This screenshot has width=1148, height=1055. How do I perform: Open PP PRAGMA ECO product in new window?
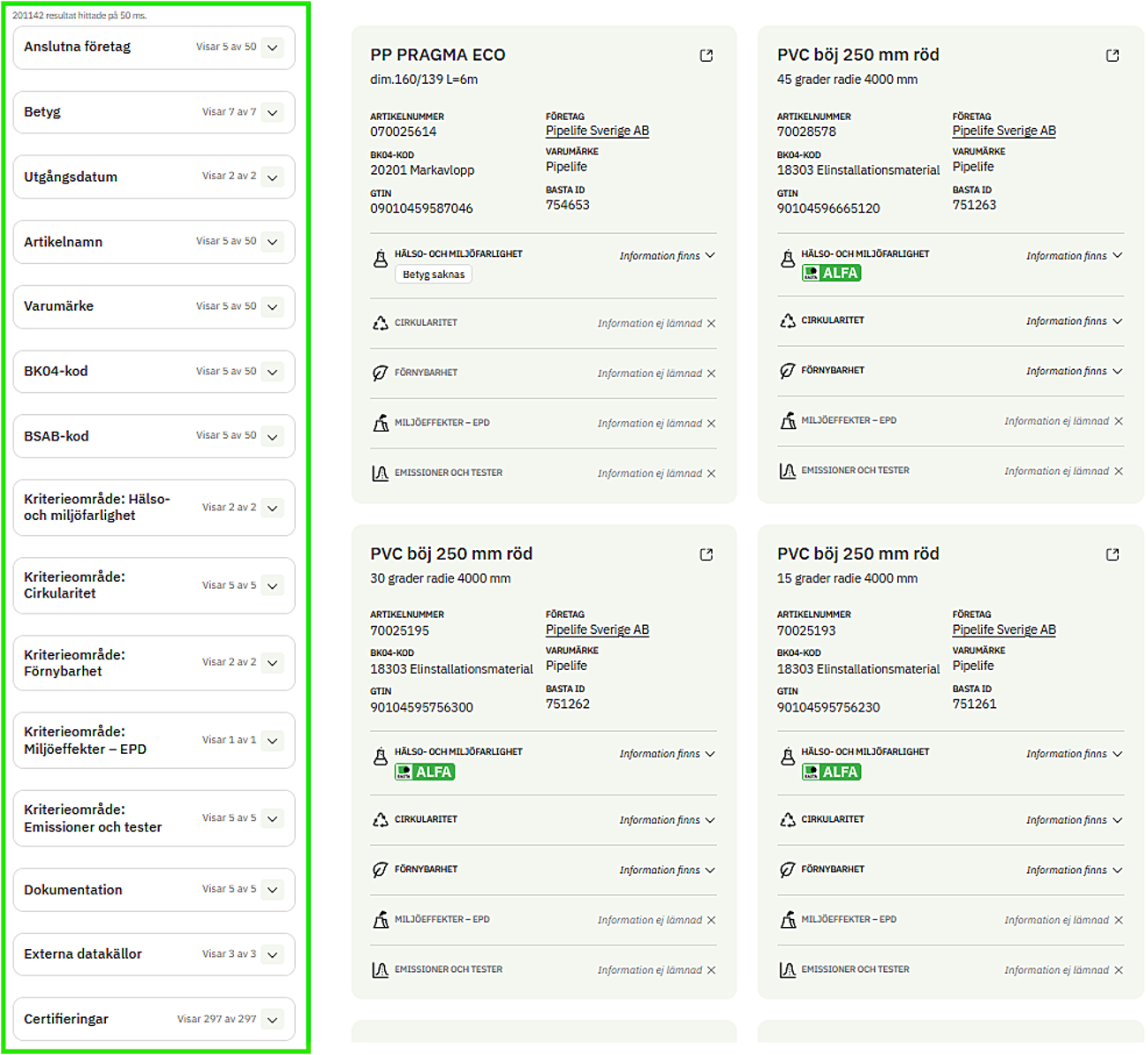(706, 56)
